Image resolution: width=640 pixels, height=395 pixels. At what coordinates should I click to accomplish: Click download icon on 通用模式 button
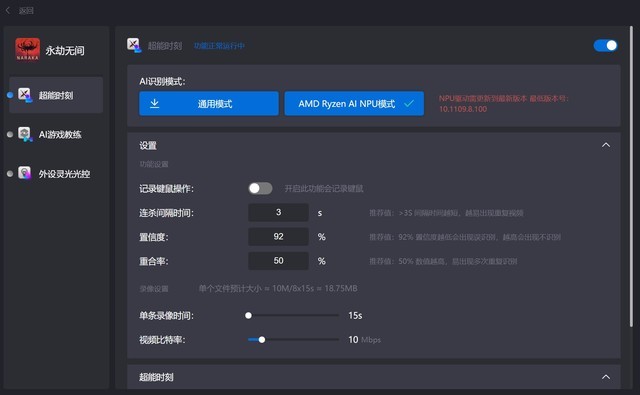155,103
